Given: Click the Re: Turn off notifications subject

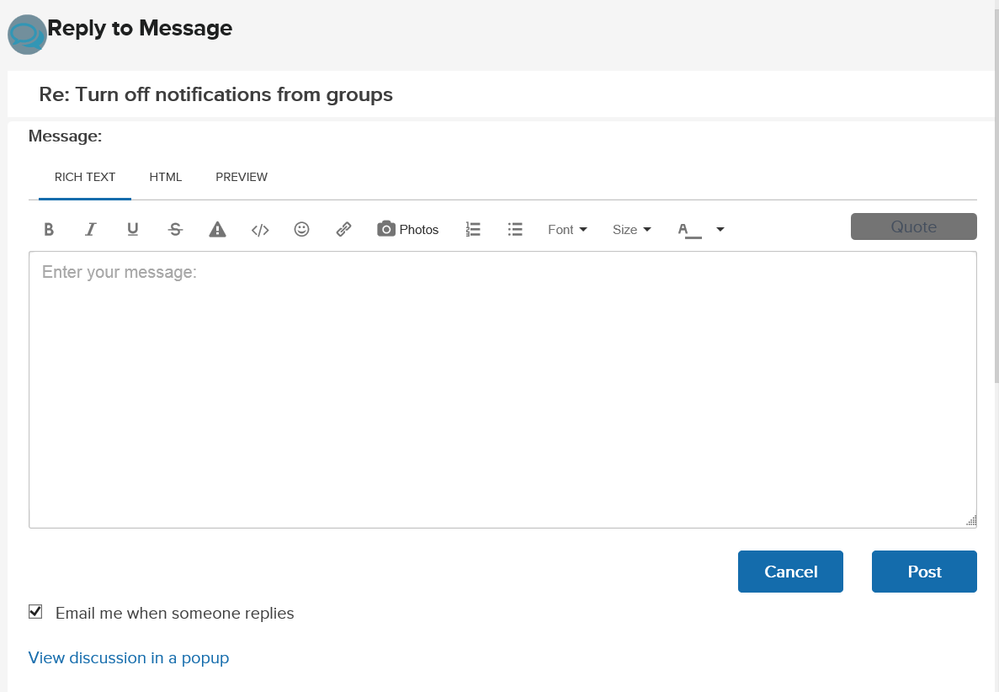Looking at the screenshot, I should point(216,94).
